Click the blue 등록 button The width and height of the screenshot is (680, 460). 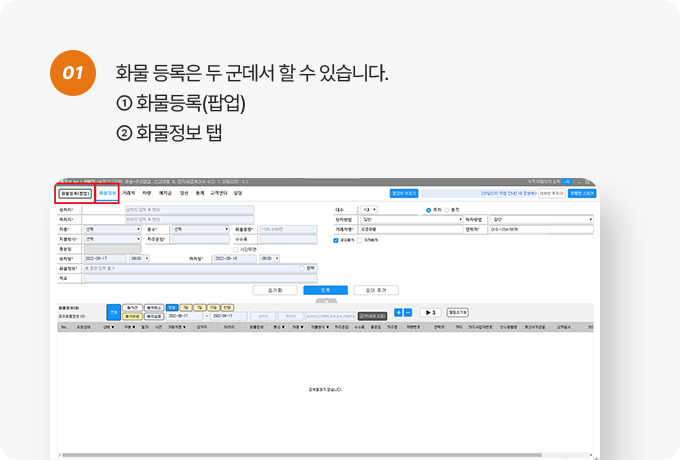325,290
